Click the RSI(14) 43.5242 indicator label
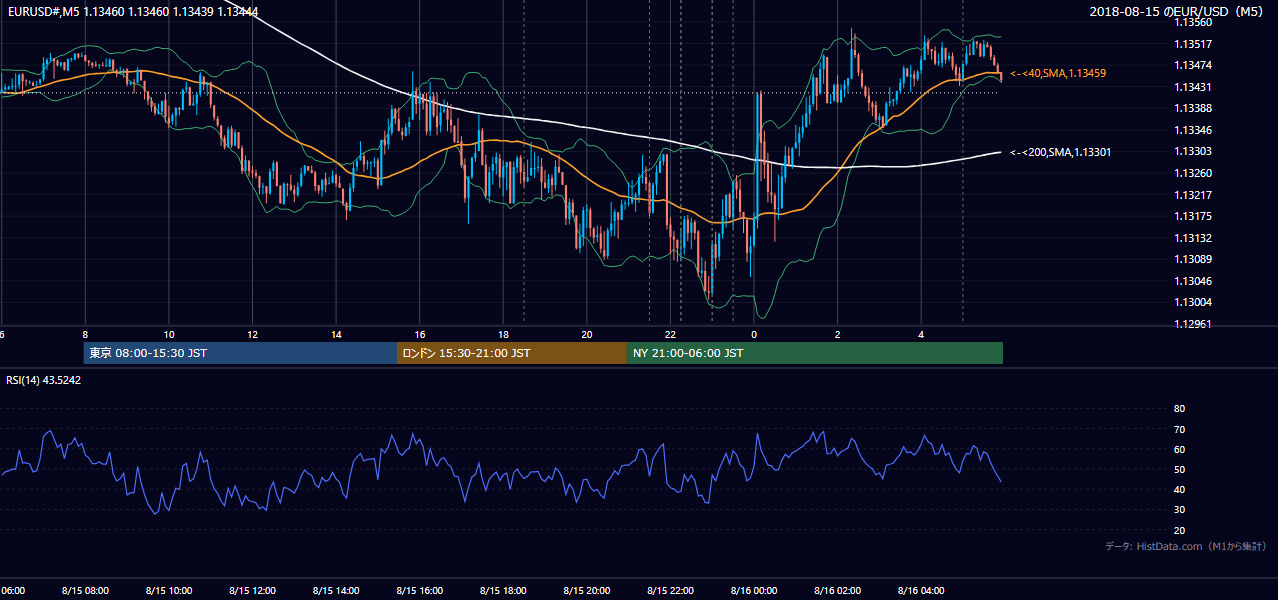1278x600 pixels. point(43,380)
